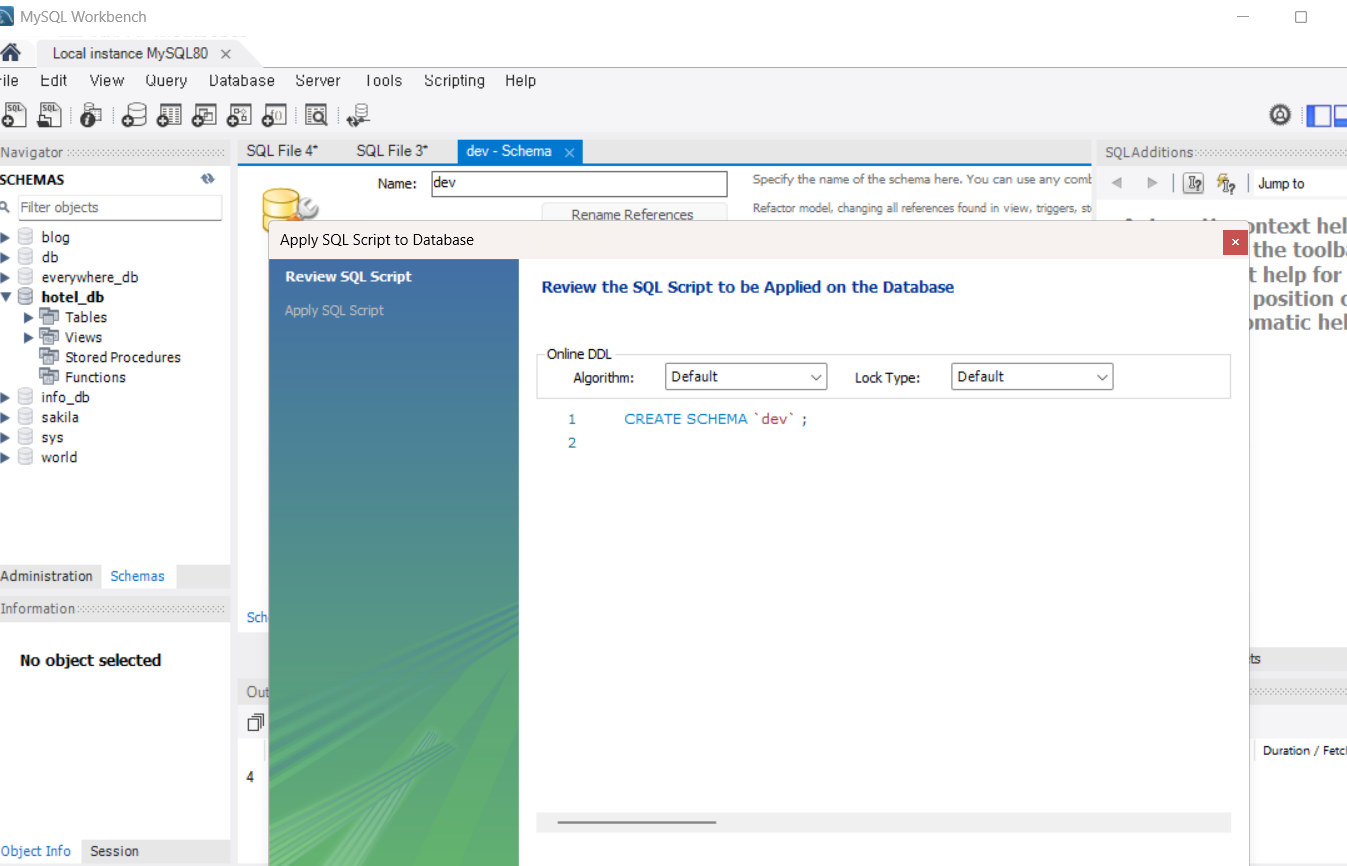Open the Database menu

point(242,81)
